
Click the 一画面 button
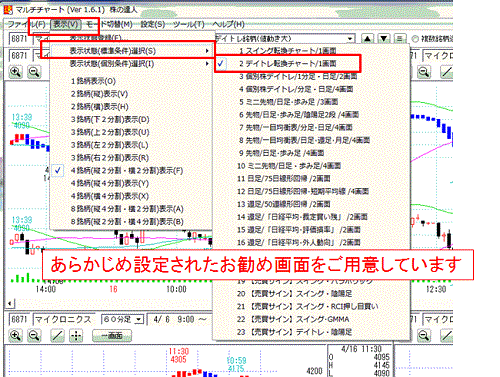112,336
